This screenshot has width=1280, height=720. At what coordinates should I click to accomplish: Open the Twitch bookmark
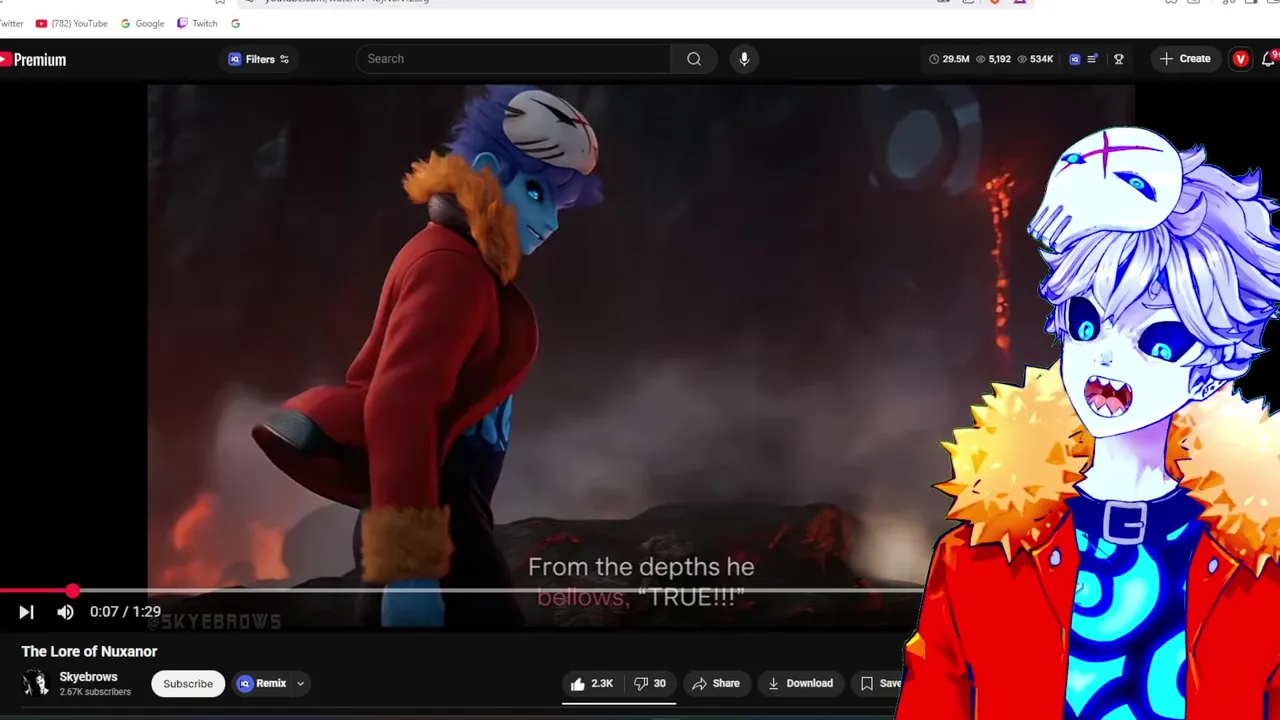click(197, 23)
